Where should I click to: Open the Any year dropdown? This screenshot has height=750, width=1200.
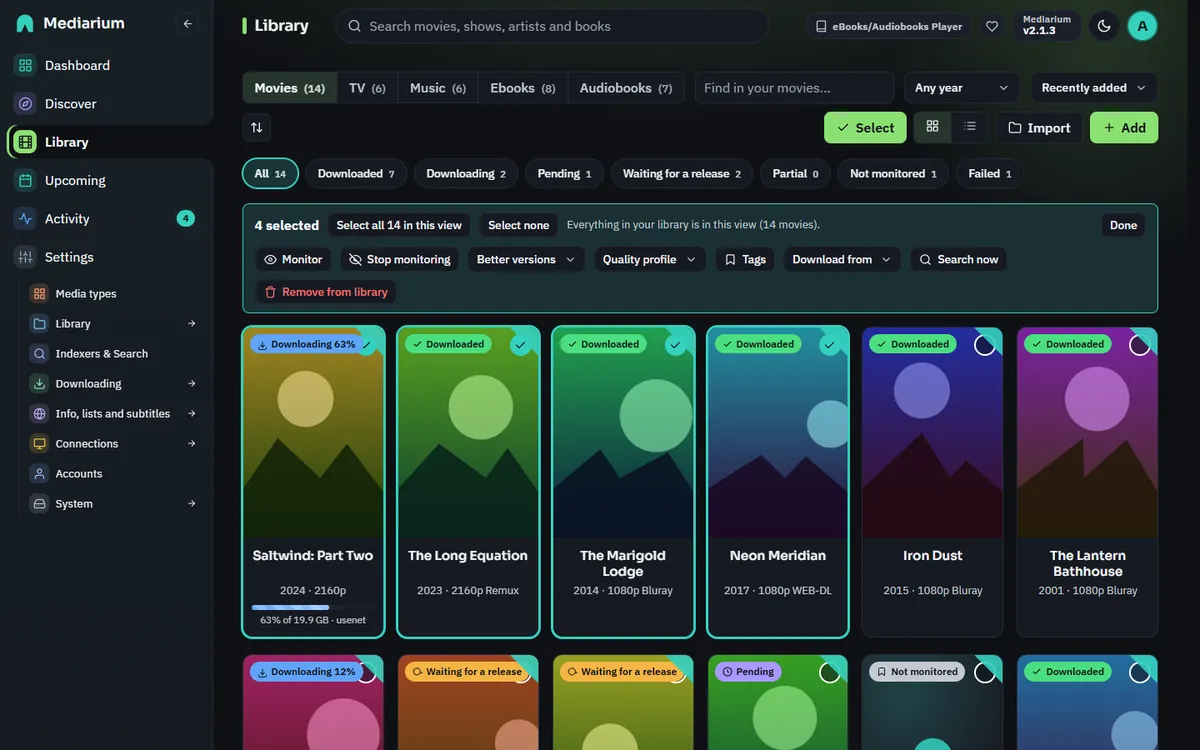pyautogui.click(x=962, y=88)
